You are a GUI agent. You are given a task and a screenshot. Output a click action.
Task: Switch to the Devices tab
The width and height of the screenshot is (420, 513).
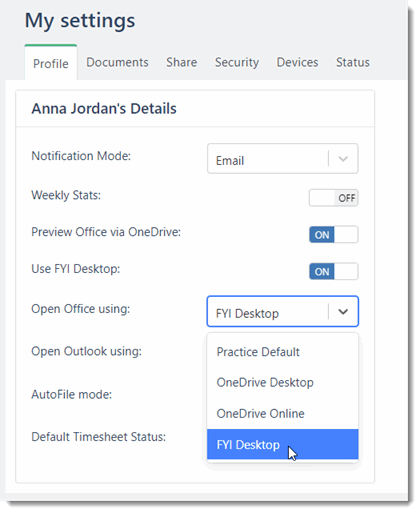point(297,62)
